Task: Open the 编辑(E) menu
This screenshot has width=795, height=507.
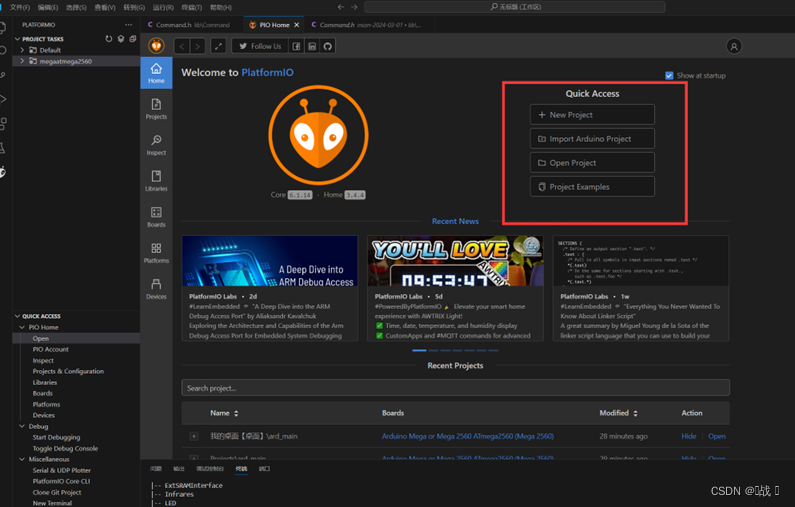Action: click(48, 7)
